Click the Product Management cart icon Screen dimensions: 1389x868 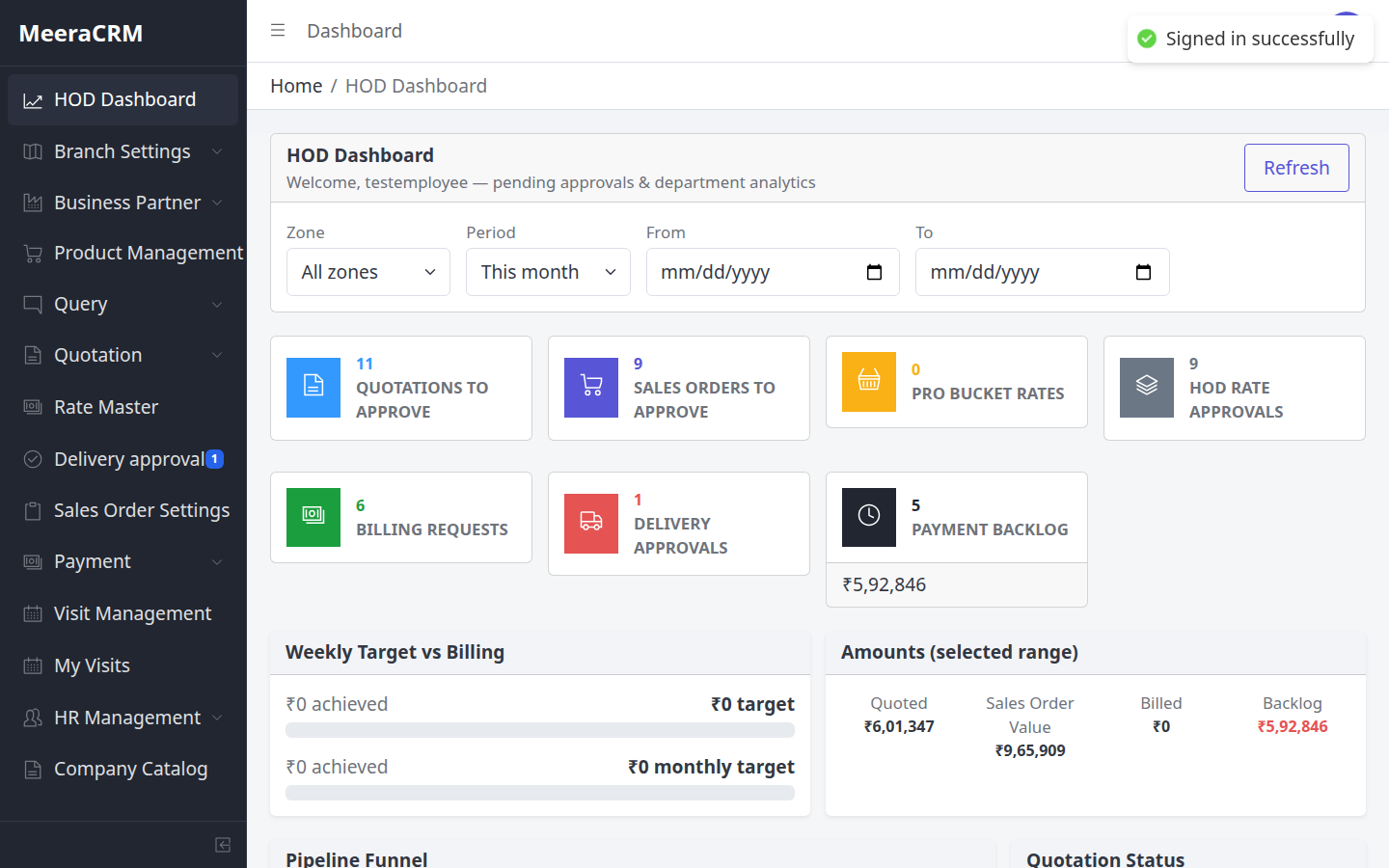[33, 254]
